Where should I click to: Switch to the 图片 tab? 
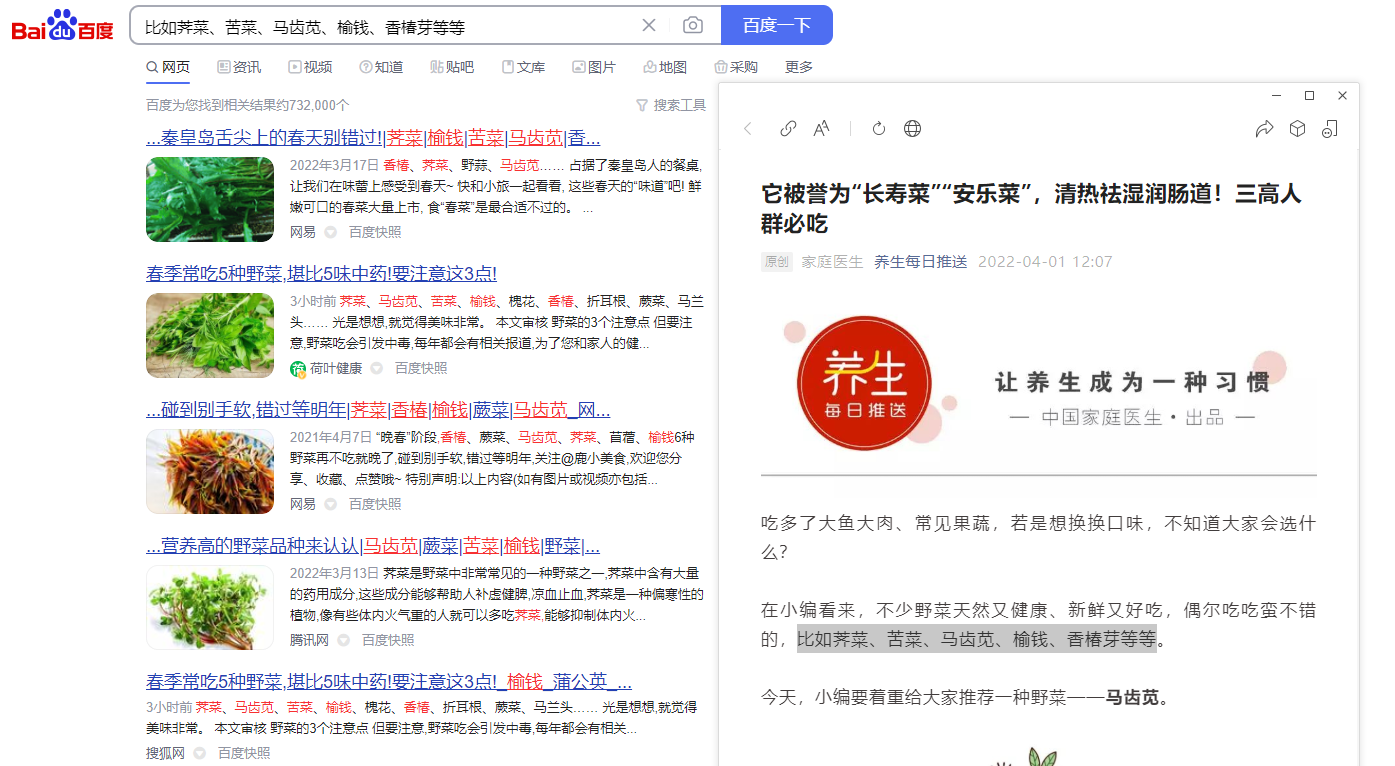point(594,67)
